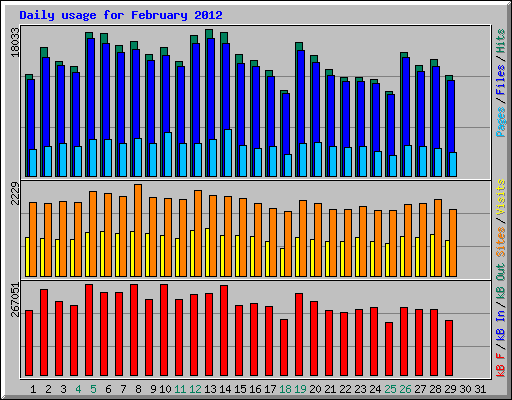The height and width of the screenshot is (400, 512).
Task: Click the 'Daily usage for February 2012' title
Action: pos(121,15)
